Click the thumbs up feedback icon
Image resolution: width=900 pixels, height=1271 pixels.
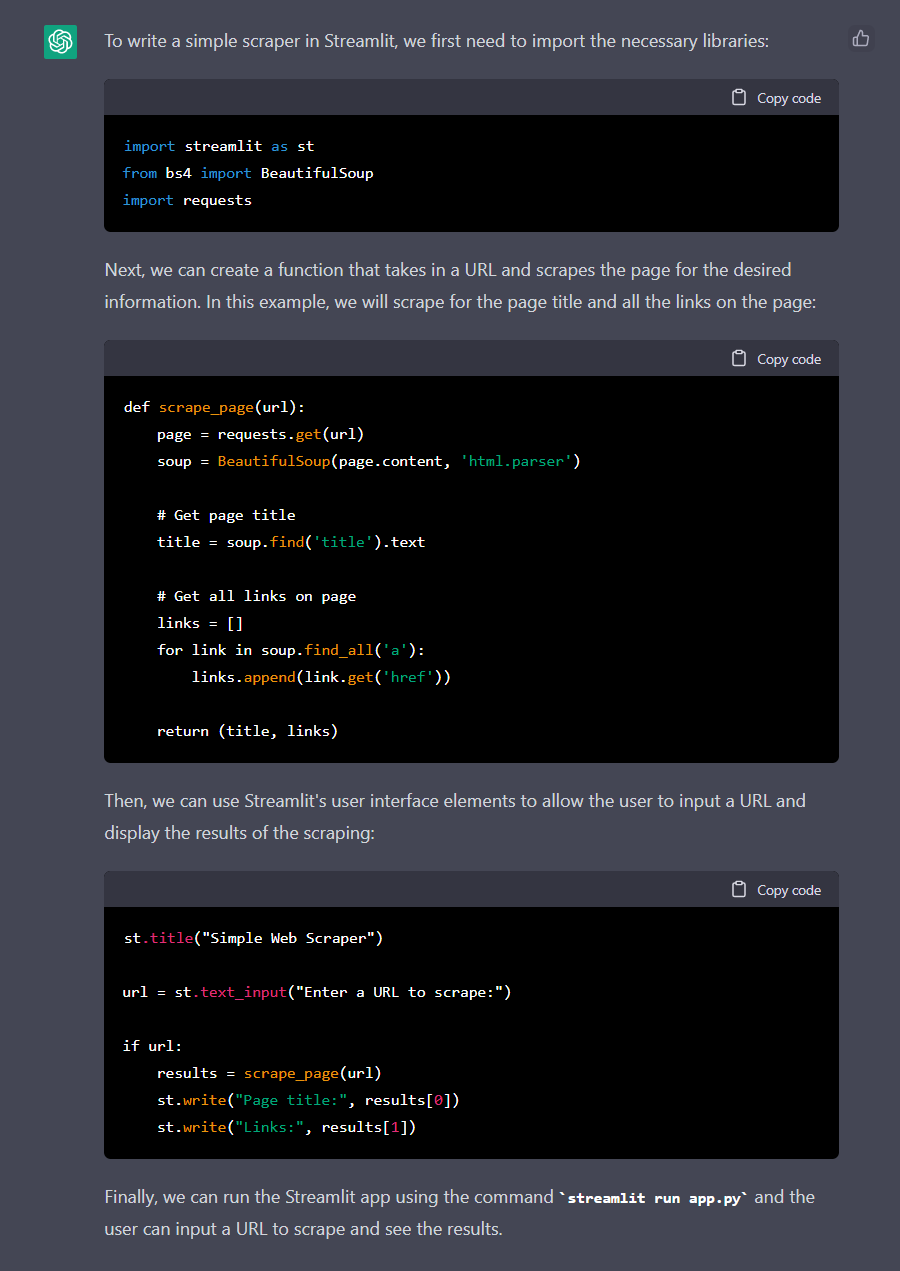(x=860, y=39)
